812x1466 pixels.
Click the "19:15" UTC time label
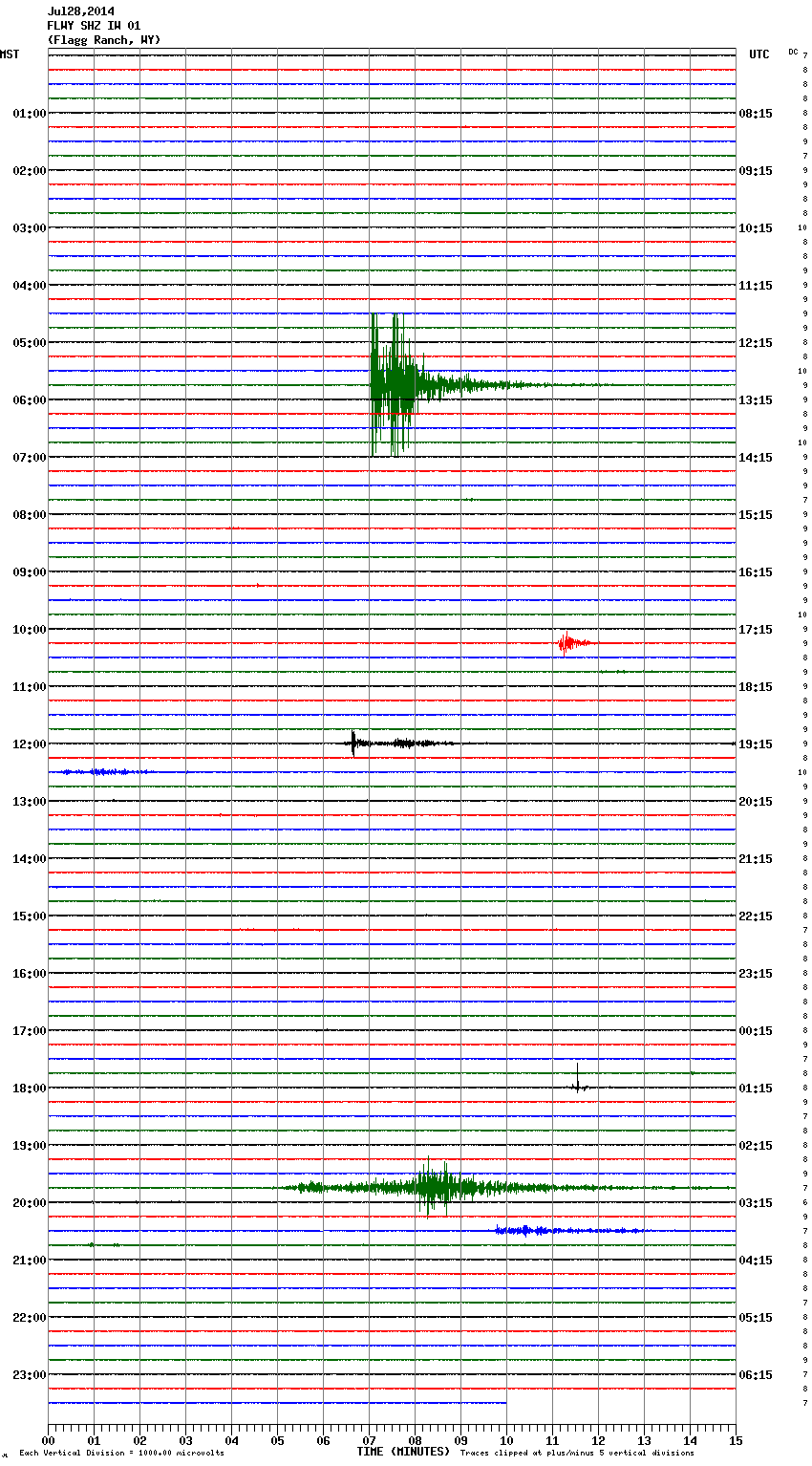coord(756,744)
